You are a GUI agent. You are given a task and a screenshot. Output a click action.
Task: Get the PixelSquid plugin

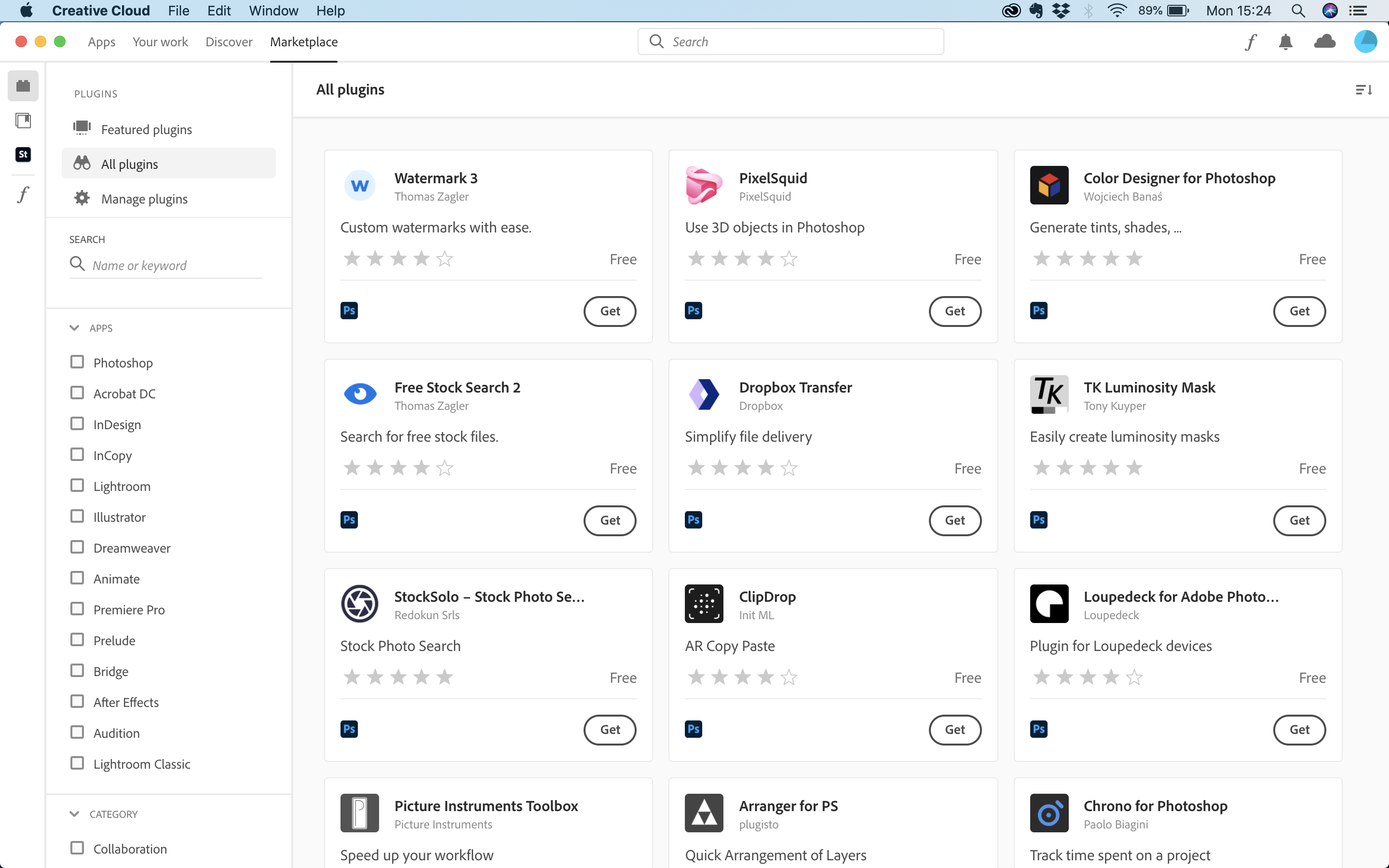[x=954, y=311]
